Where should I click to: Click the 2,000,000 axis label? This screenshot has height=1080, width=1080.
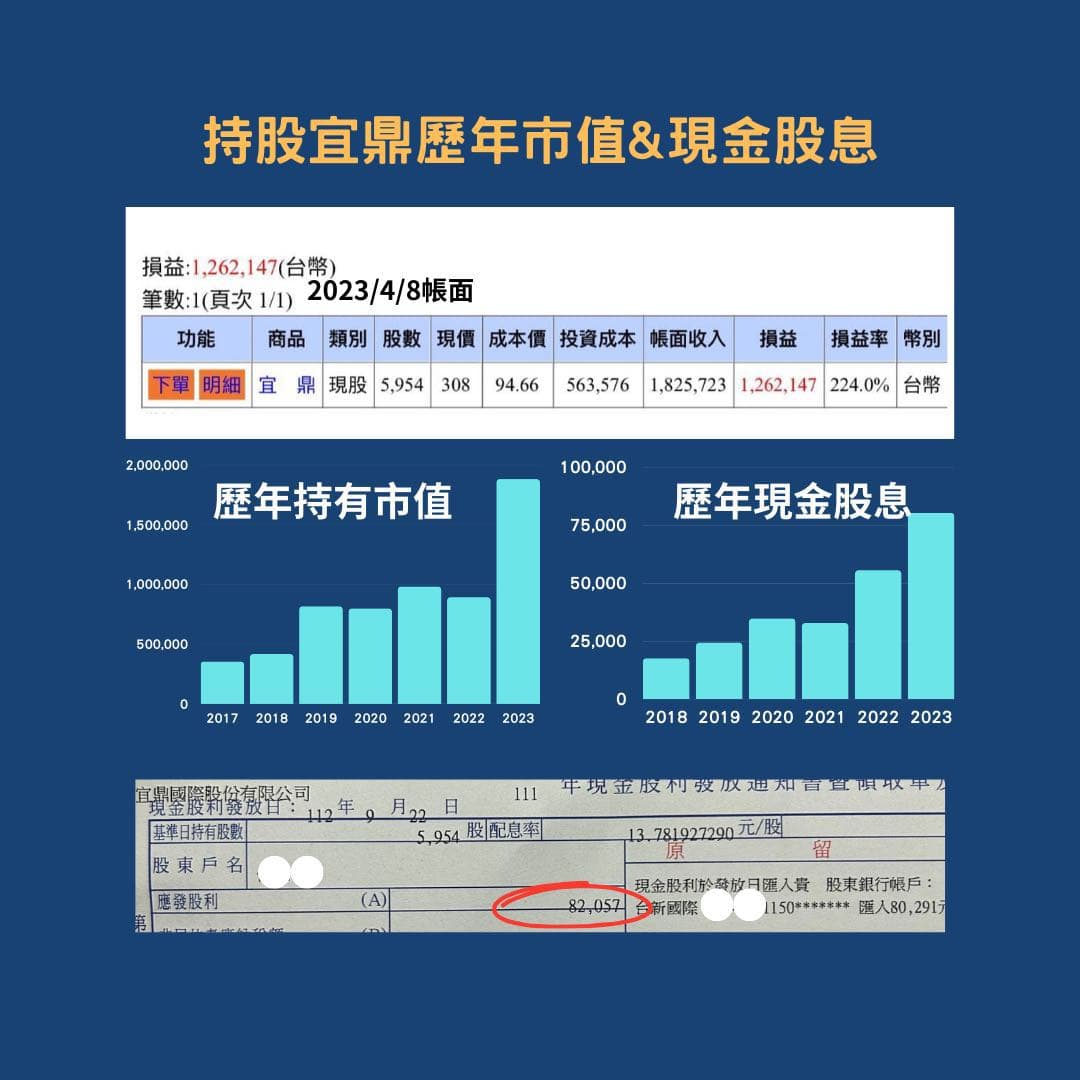[x=157, y=466]
